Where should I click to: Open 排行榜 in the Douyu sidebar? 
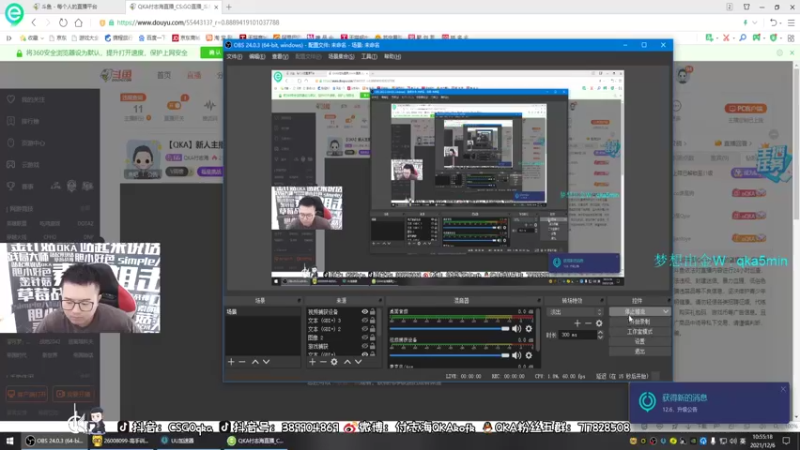pos(30,121)
